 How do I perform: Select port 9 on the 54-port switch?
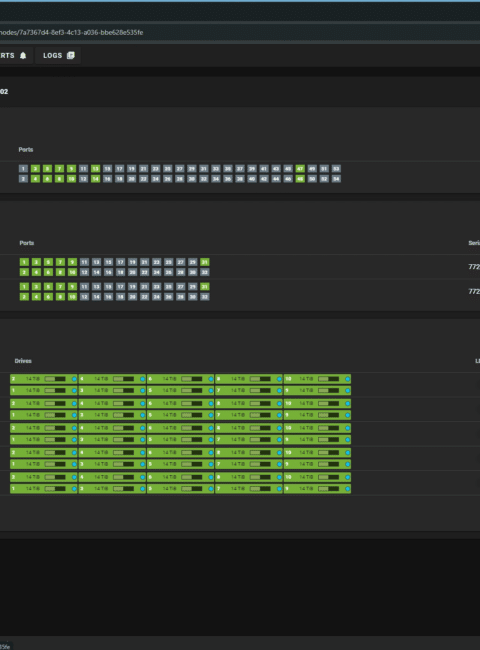tap(71, 169)
